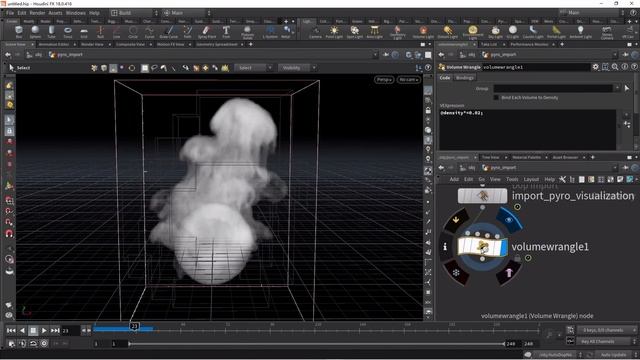This screenshot has height=360, width=640.
Task: Select the Sphere shelf tool
Action: [35, 32]
